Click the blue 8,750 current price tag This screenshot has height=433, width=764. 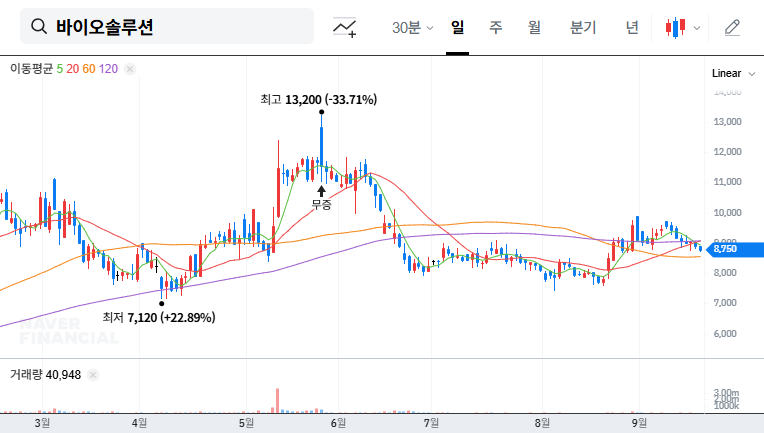(x=725, y=249)
